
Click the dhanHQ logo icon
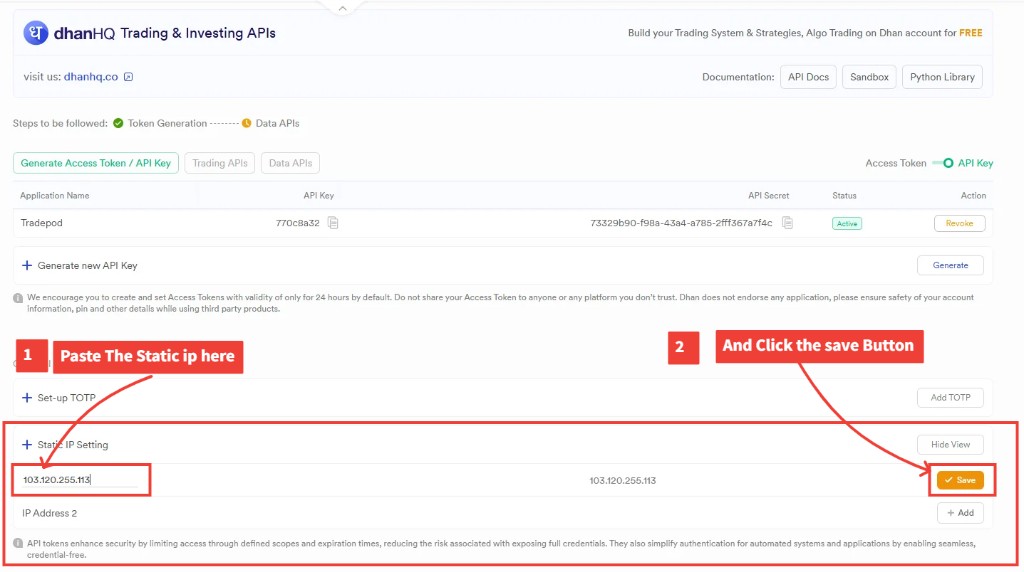pyautogui.click(x=35, y=33)
